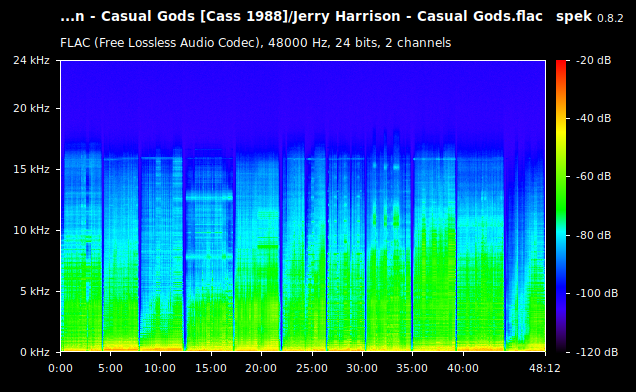This screenshot has height=392, width=636.
Task: Click the version number '0.8.2'
Action: [x=610, y=18]
